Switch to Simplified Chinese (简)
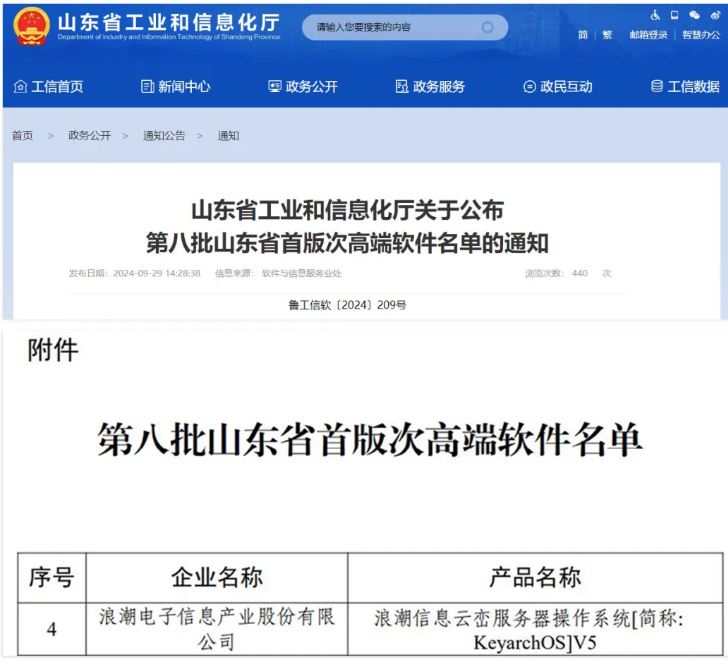 coord(583,35)
